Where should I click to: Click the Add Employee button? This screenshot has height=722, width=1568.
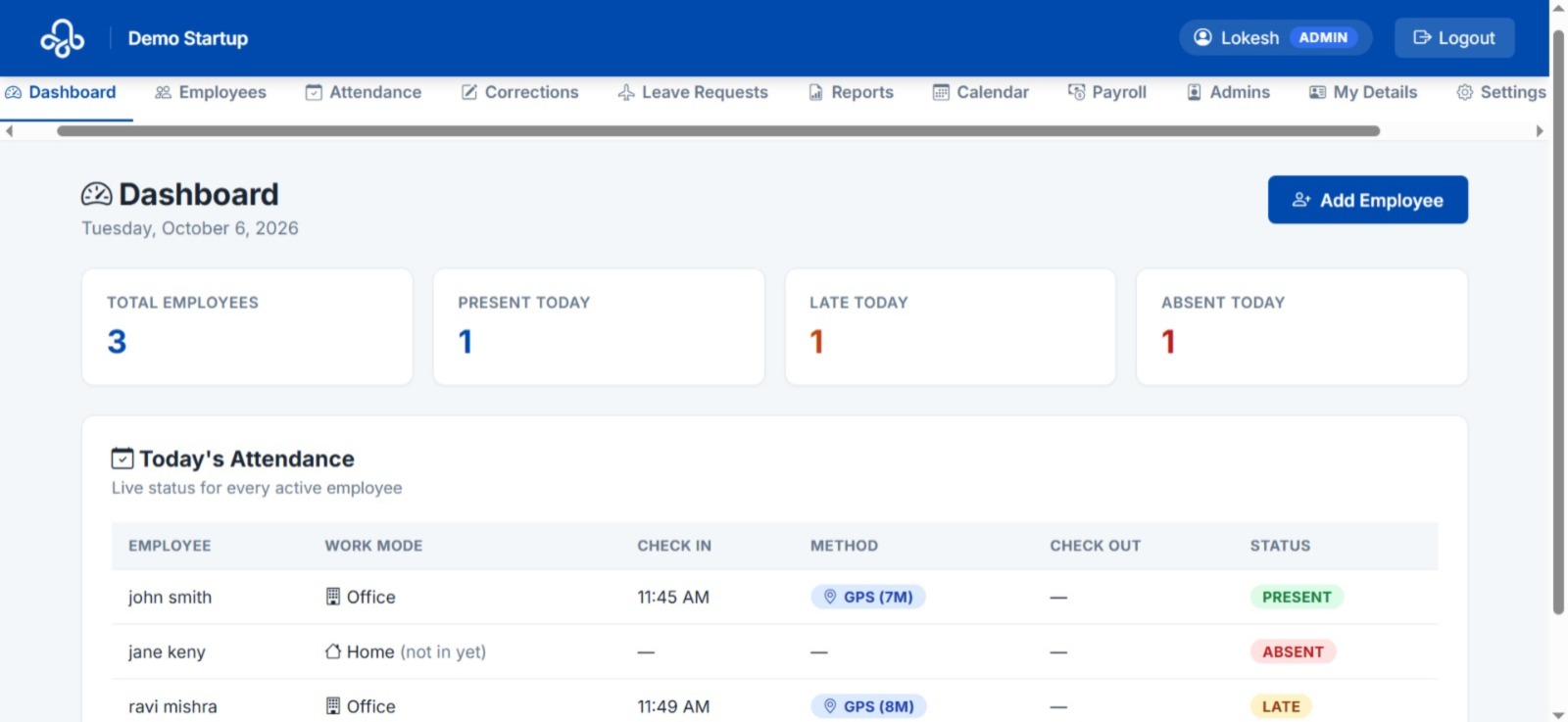click(x=1368, y=200)
